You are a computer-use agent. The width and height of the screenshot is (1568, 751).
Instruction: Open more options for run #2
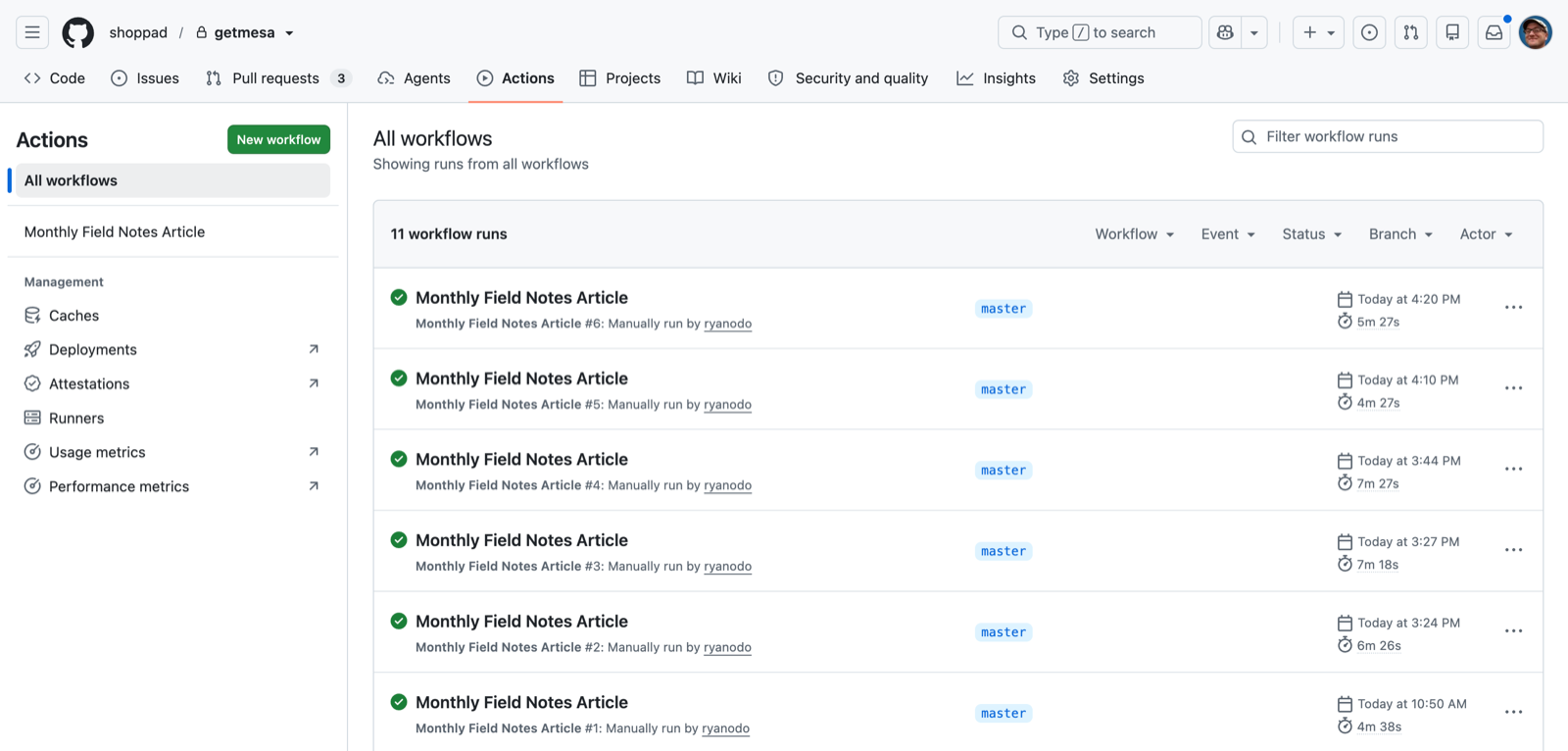tap(1513, 632)
